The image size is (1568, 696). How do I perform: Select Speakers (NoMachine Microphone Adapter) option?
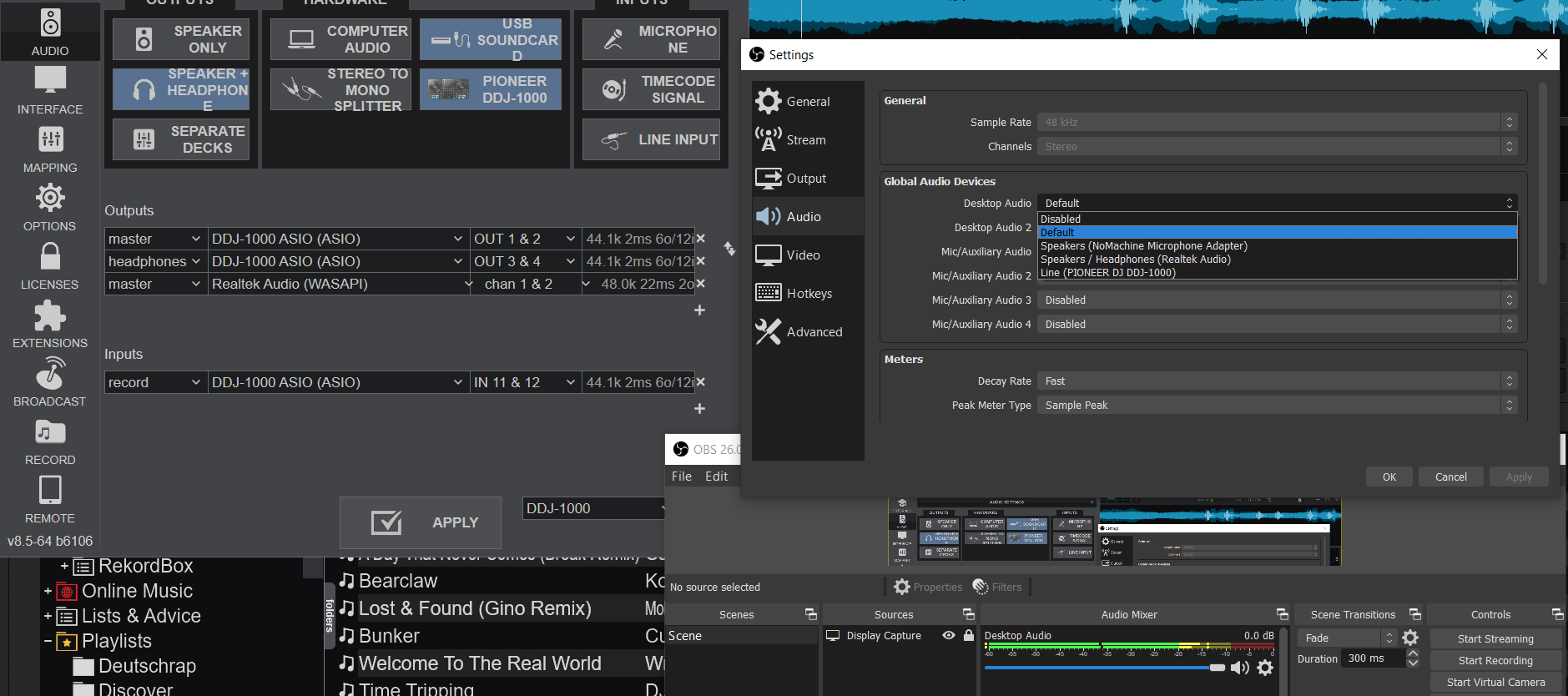click(1277, 246)
